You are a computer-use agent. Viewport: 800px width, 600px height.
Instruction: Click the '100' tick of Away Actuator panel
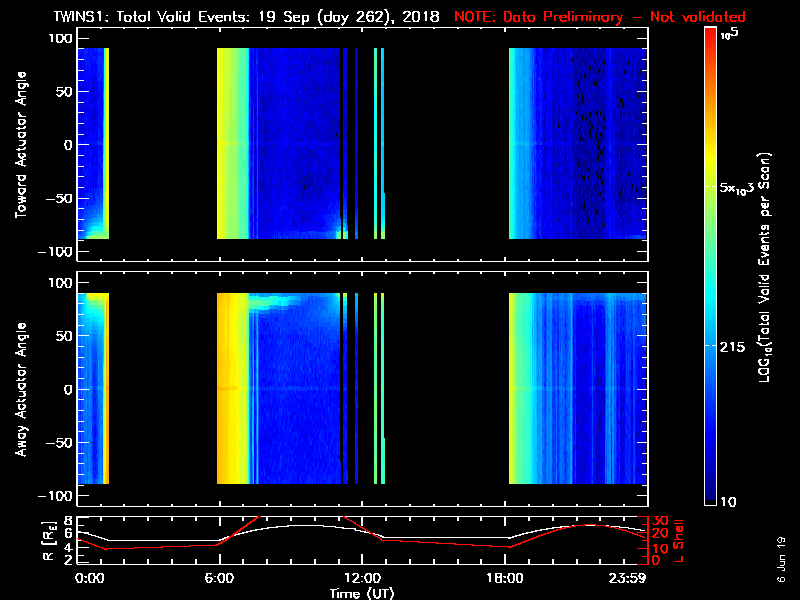(x=61, y=283)
